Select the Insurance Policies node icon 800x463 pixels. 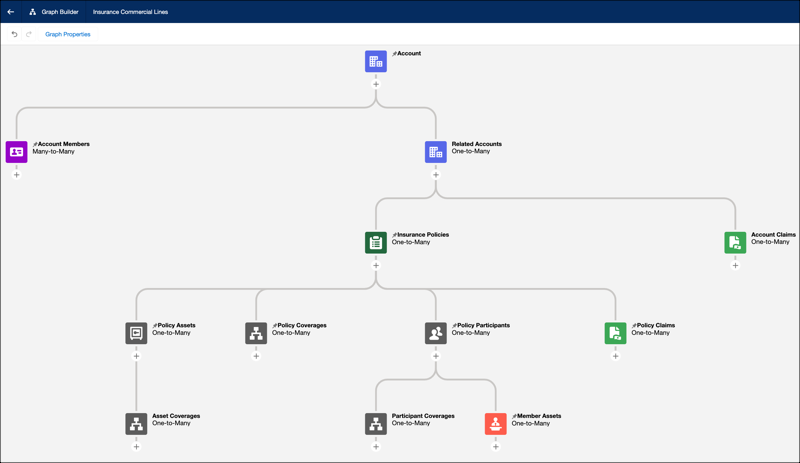[376, 242]
